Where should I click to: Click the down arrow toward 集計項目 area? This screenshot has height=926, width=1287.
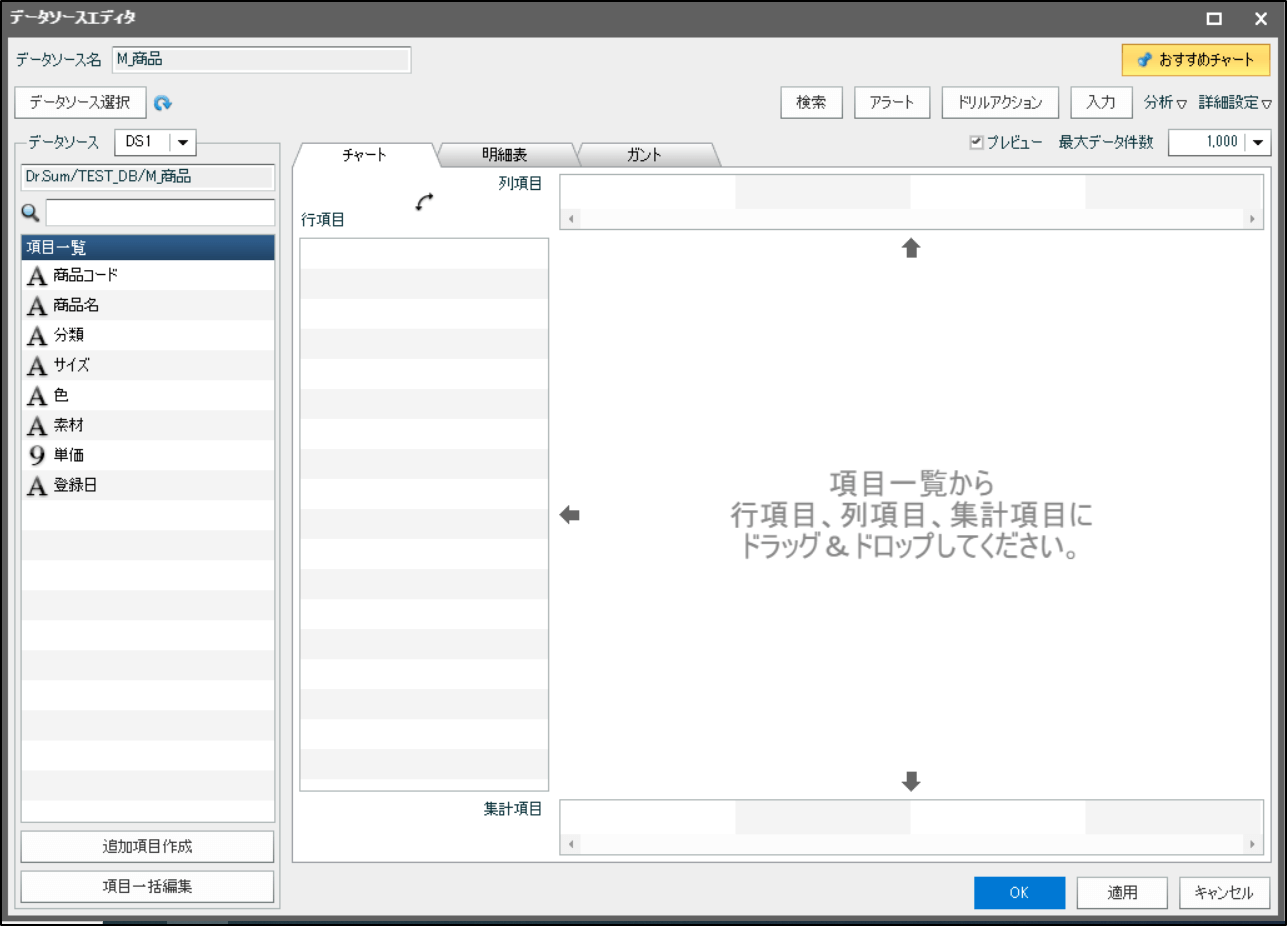click(910, 781)
